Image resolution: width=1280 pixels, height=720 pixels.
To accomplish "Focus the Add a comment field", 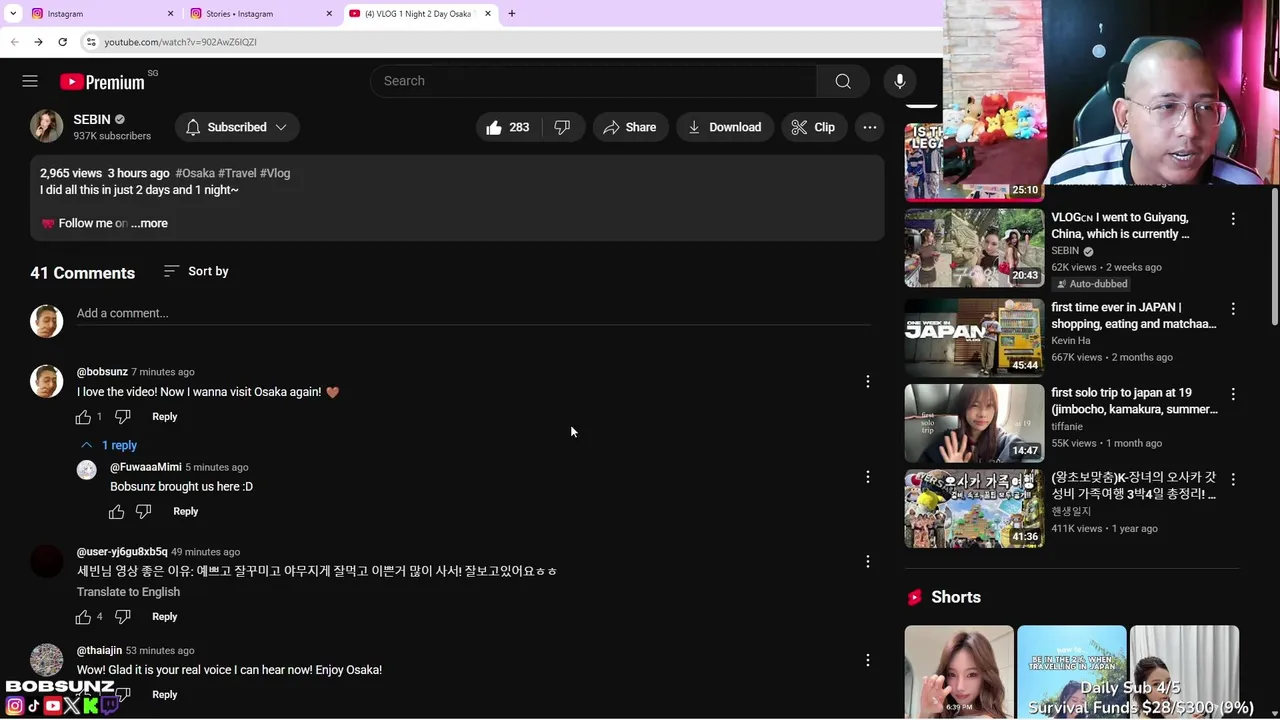I will point(473,313).
